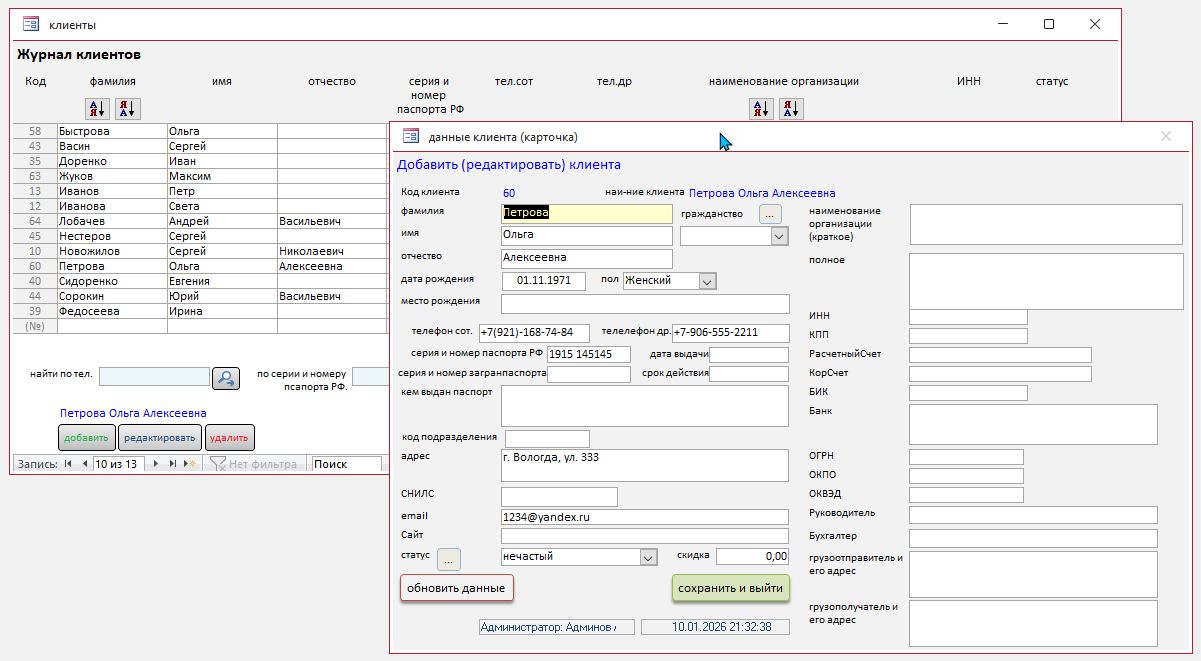Sort surnames descending with фамилия Я-A button
The image size is (1201, 661).
[128, 108]
